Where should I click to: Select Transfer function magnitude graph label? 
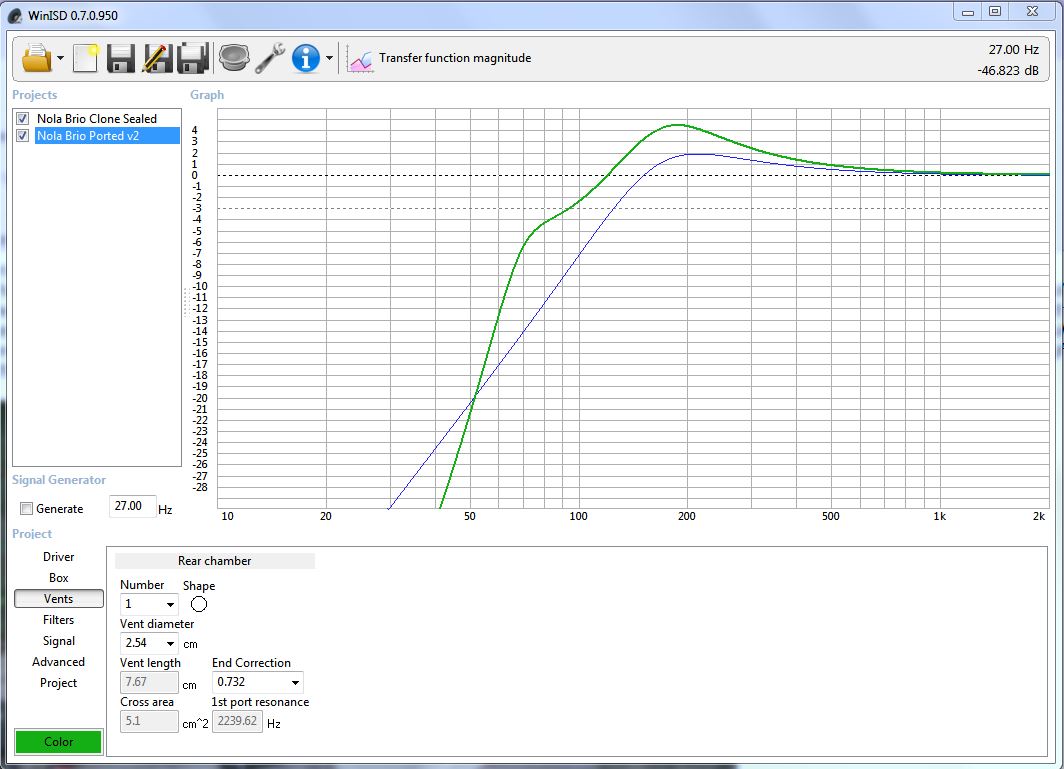tap(455, 58)
